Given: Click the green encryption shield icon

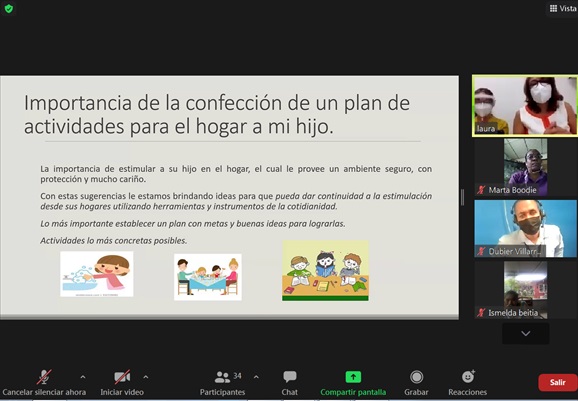Looking at the screenshot, I should (x=8, y=8).
